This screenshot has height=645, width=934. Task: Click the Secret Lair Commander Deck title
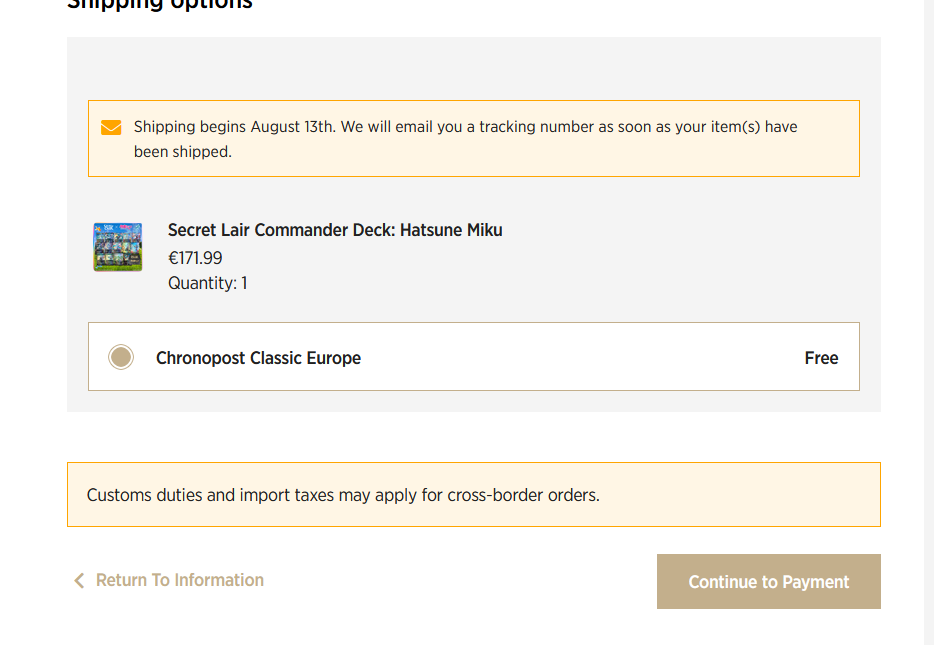point(335,230)
